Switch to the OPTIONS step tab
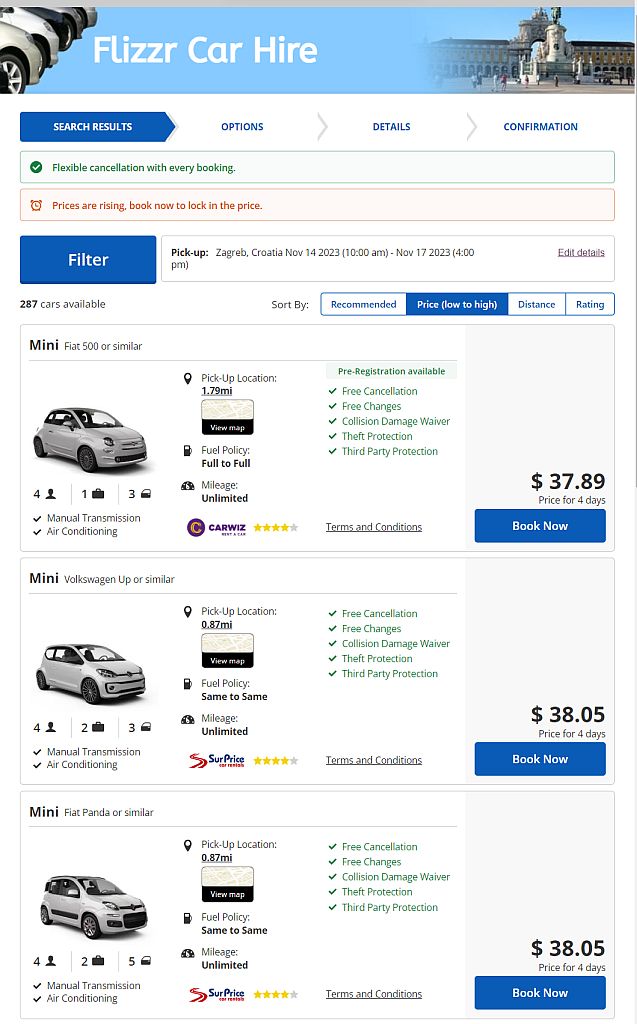The height and width of the screenshot is (1024, 637). point(242,127)
